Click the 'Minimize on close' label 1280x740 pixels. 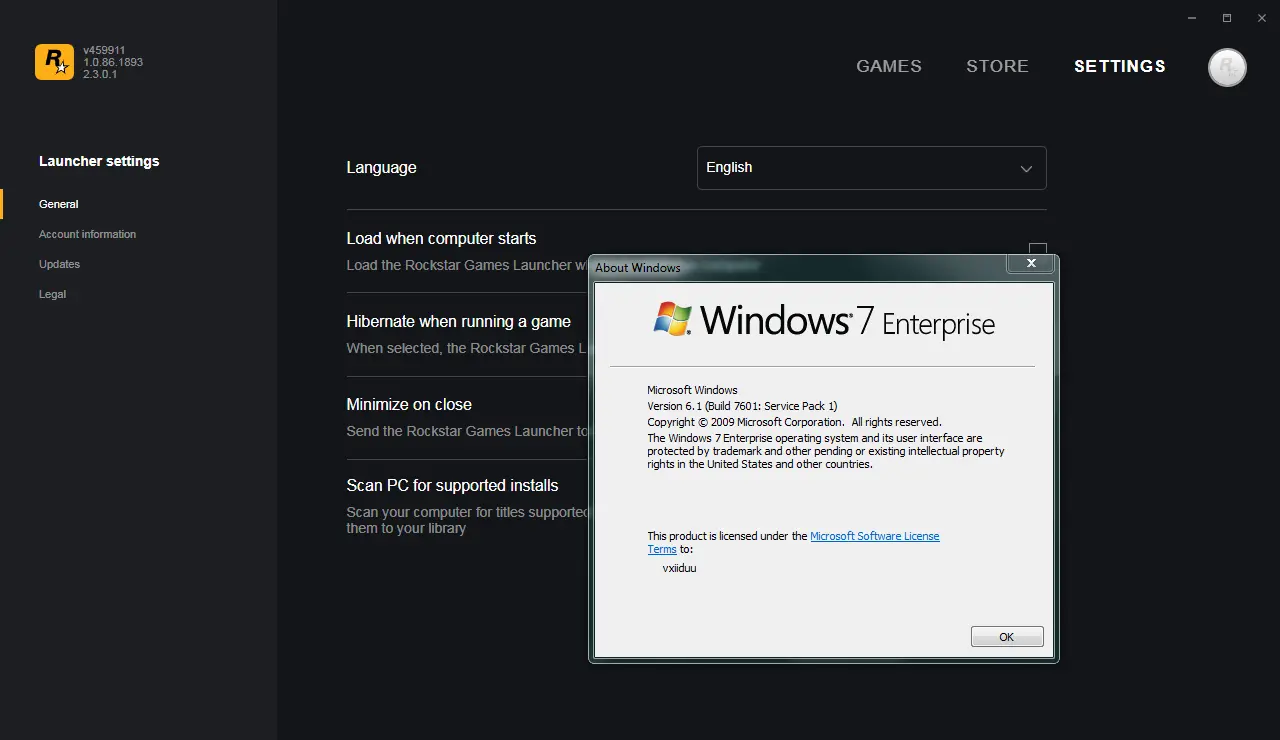pyautogui.click(x=409, y=404)
